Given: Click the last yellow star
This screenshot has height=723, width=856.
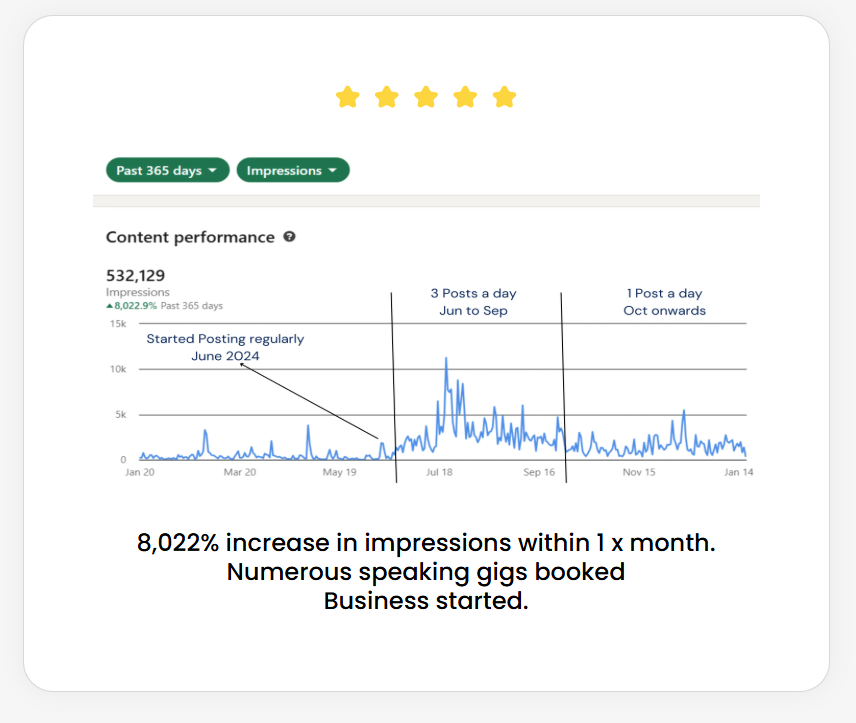Looking at the screenshot, I should 505,97.
